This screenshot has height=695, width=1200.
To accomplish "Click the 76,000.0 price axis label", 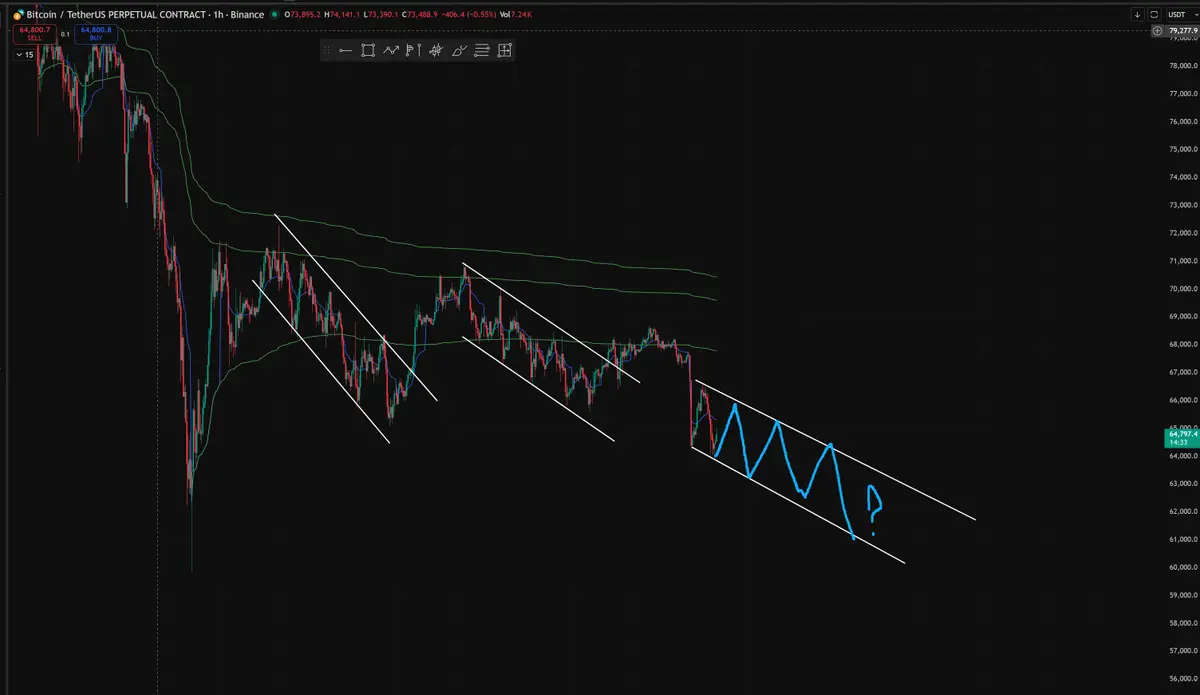I will (1183, 122).
